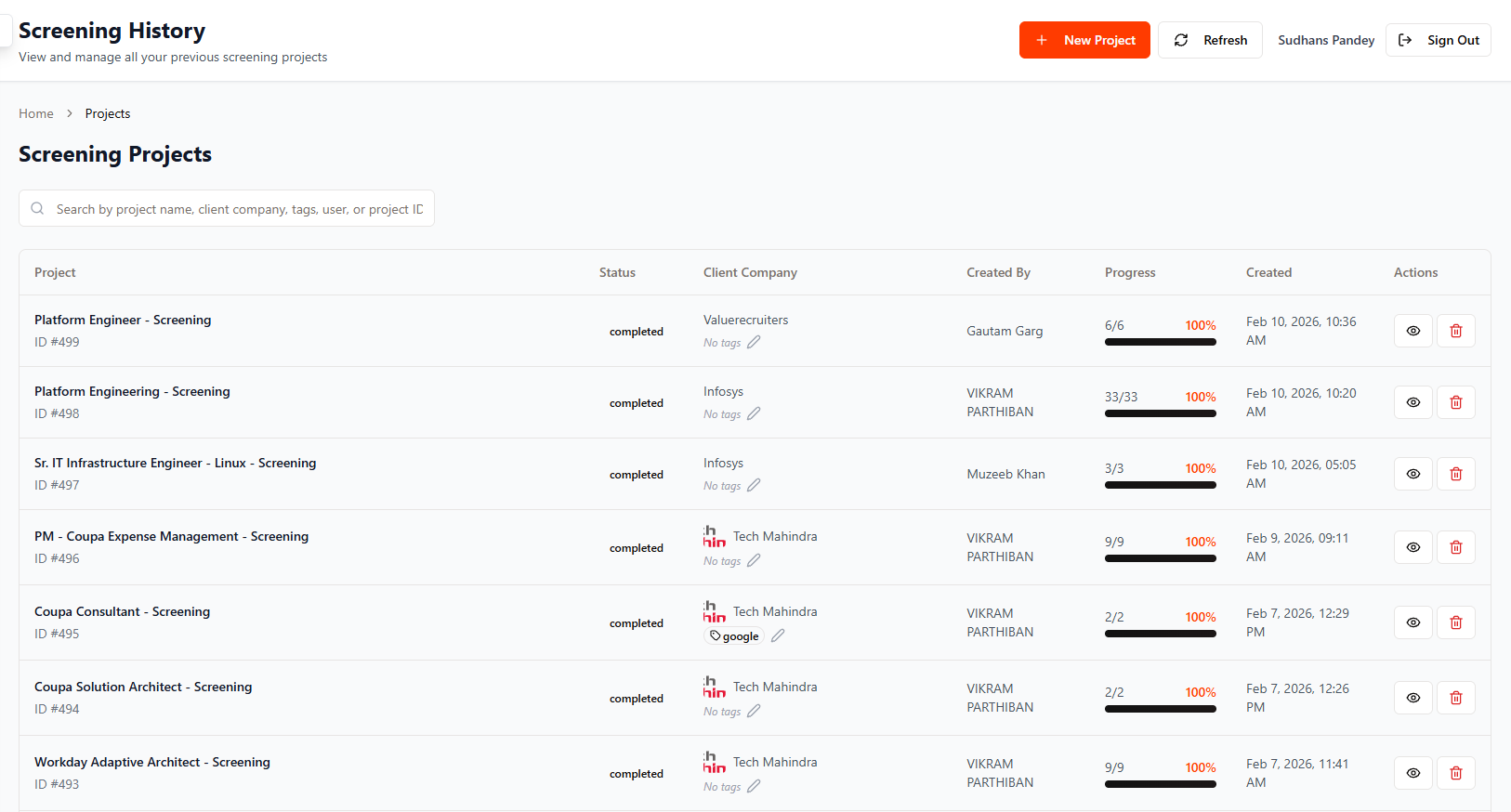Screen dimensions: 1511x812
Task: Click the Tech Mahindra logo in project #496
Action: click(714, 537)
